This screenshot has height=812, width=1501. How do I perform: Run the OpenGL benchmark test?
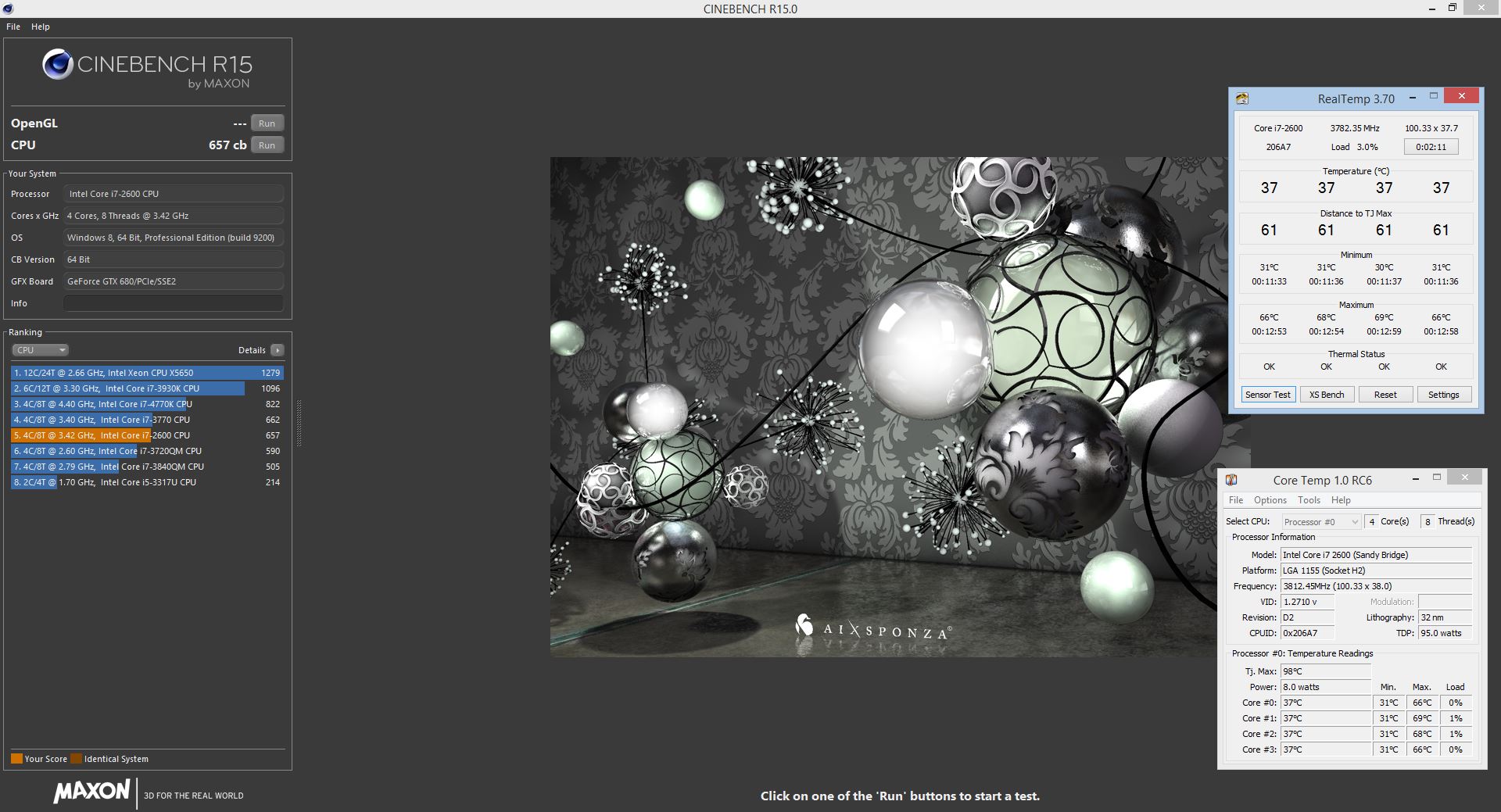(x=267, y=123)
